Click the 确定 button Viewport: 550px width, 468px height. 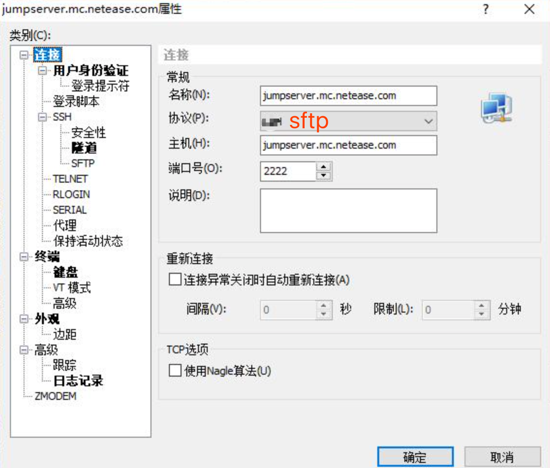pos(415,457)
